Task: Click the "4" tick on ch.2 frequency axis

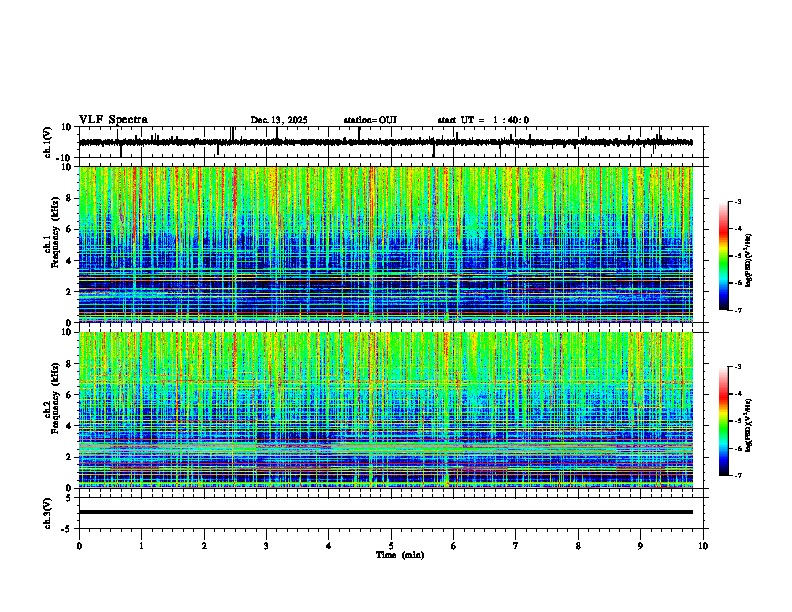Action: coord(69,426)
